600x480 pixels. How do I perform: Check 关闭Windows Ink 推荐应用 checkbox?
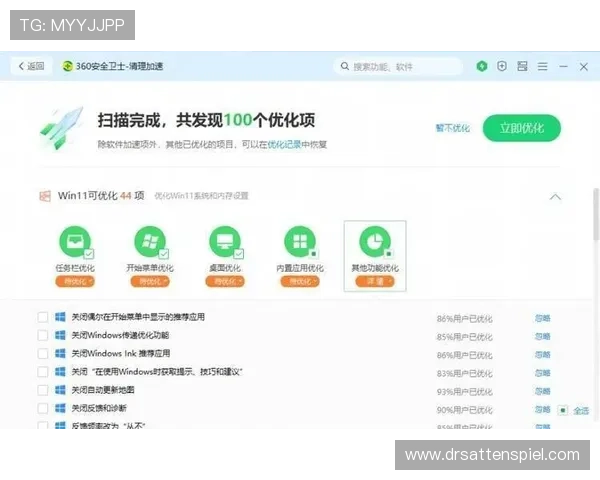tap(43, 354)
